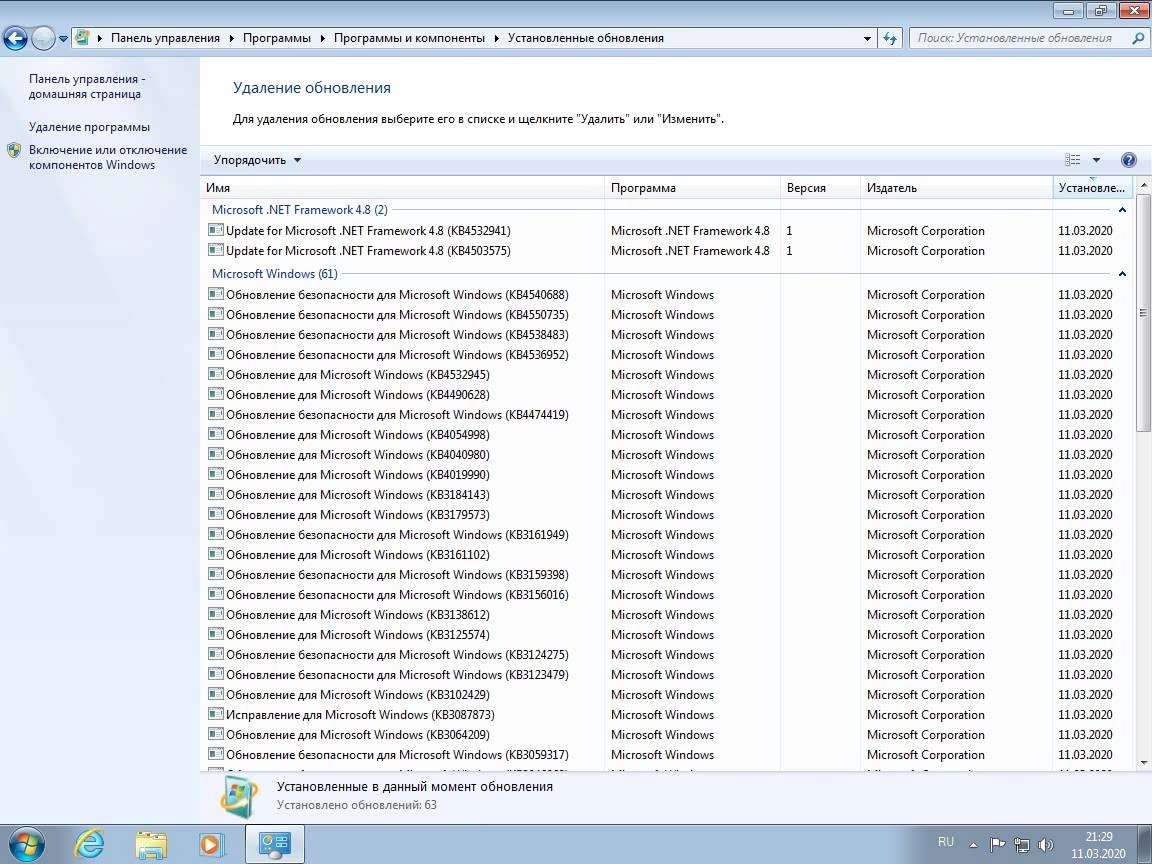Expand arrow after 'Программы' breadcrumb
Viewport: 1152px width, 864px height.
(x=323, y=38)
